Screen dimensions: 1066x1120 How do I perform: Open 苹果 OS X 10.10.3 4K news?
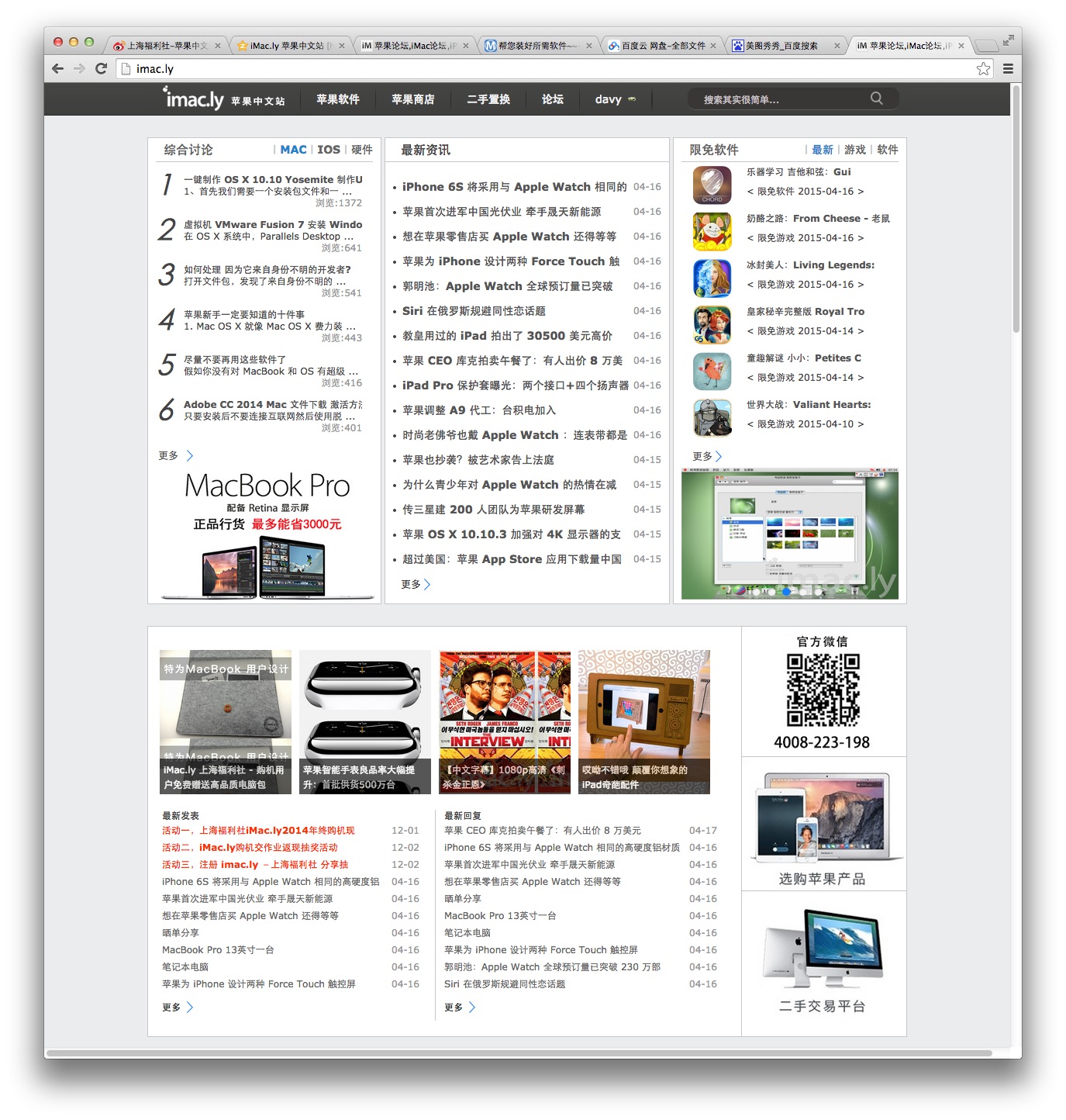[x=512, y=534]
